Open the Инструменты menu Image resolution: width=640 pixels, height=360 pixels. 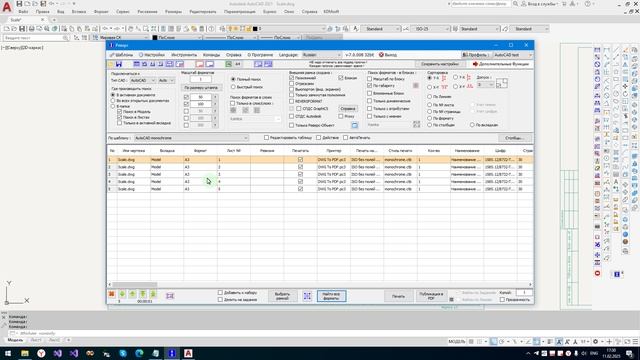coord(184,55)
